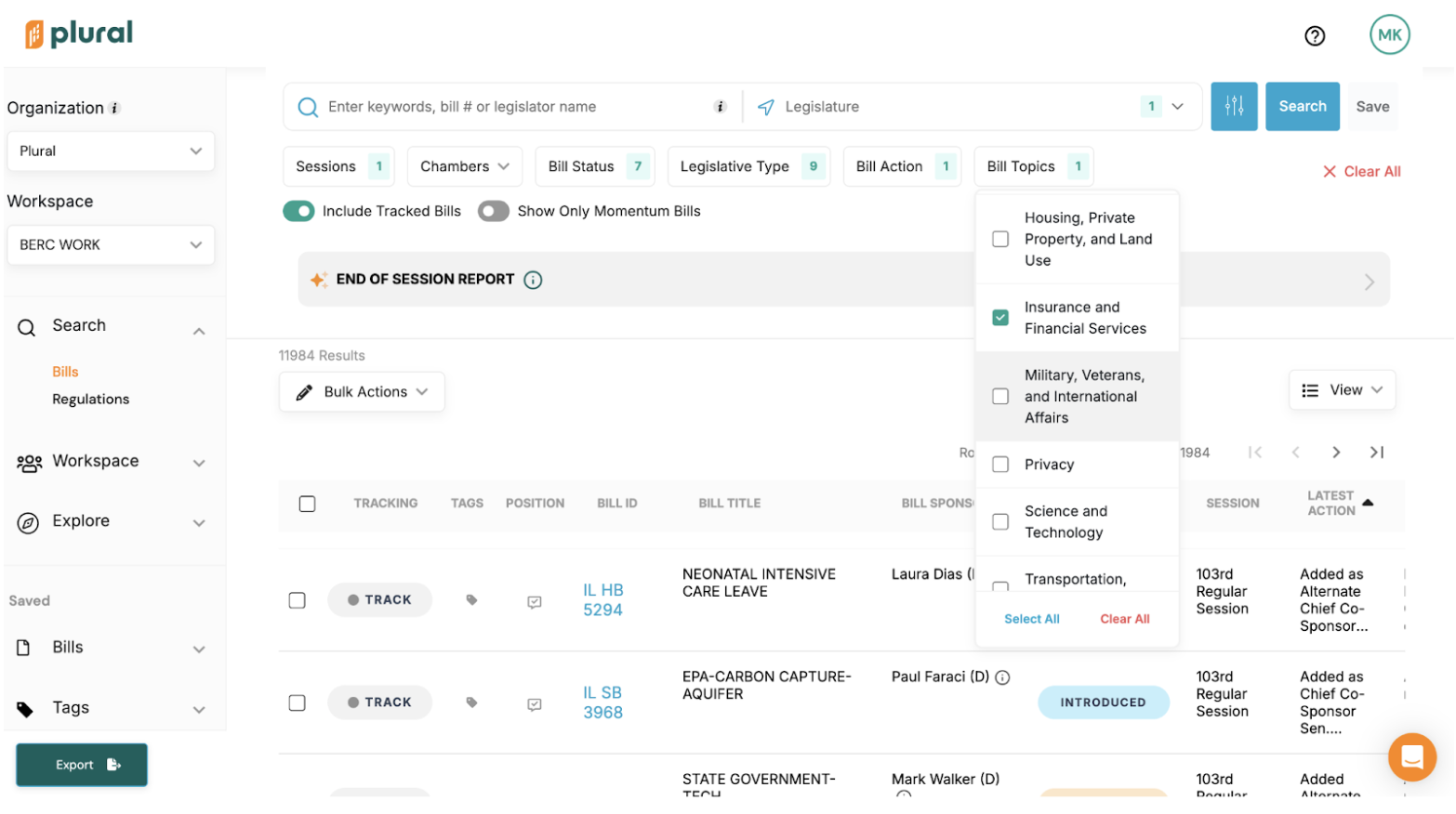This screenshot has width=1456, height=814.
Task: Click the tag icon for IL HB 5294
Action: [471, 600]
